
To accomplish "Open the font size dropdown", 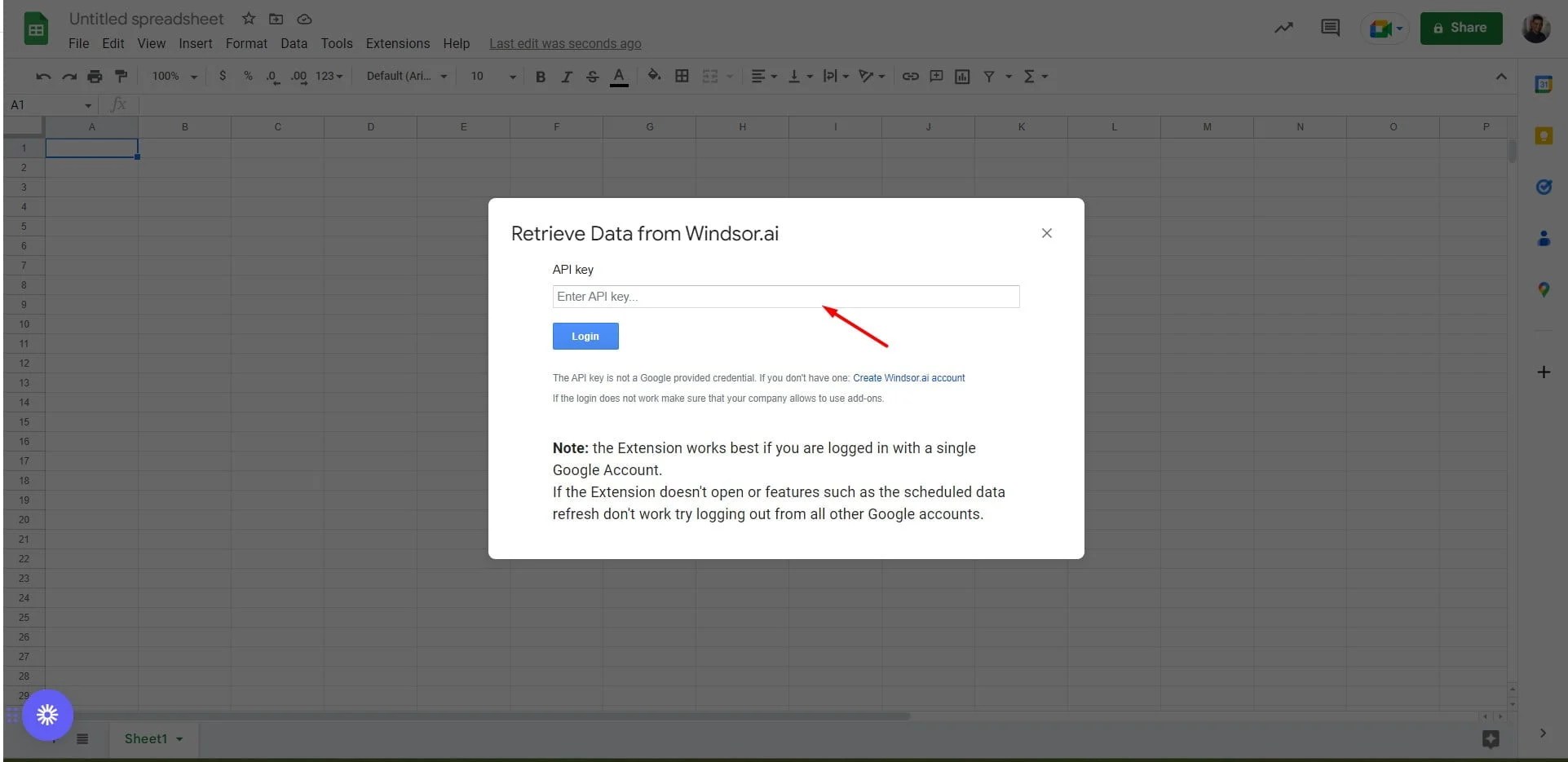I will point(512,76).
